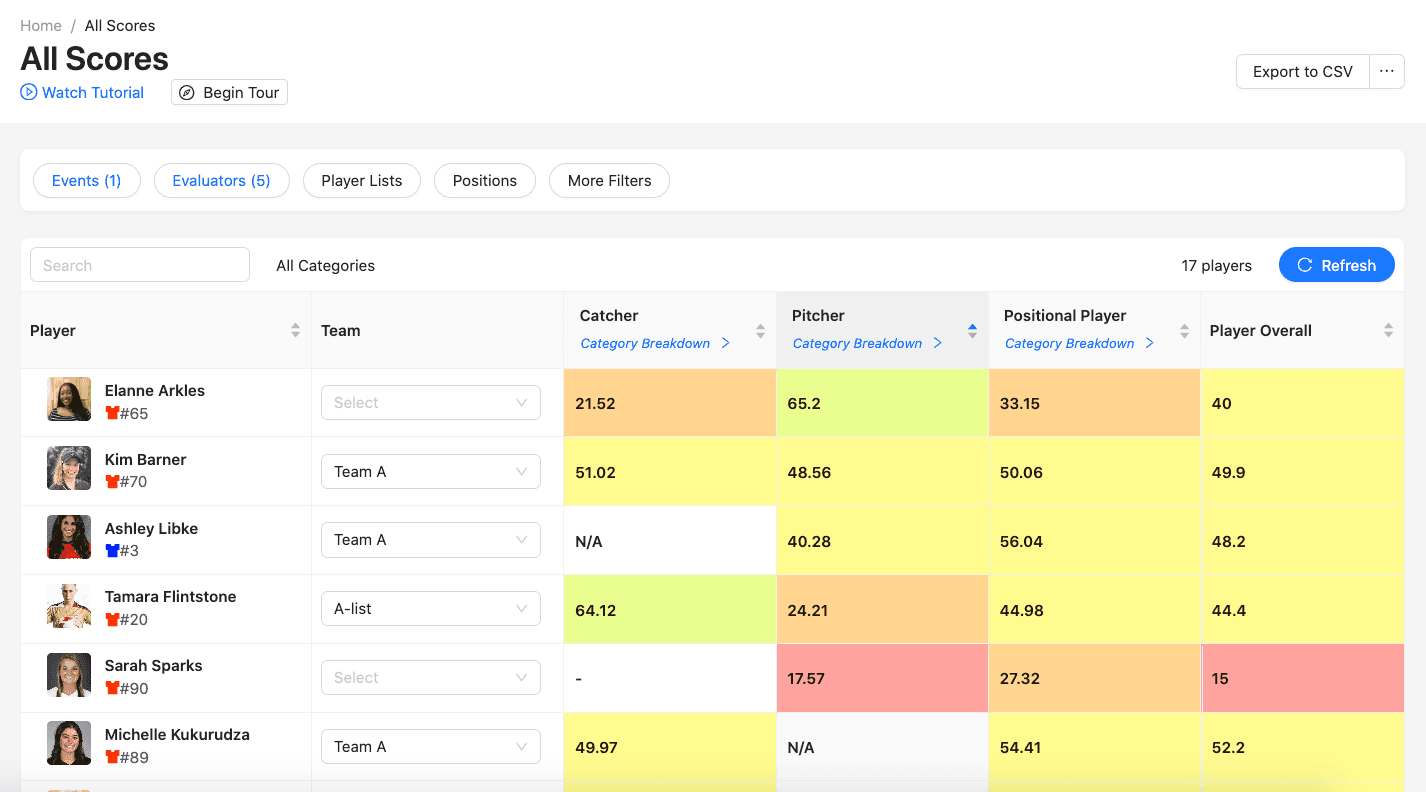Go to Home in the breadcrumb
This screenshot has width=1426, height=792.
41,26
